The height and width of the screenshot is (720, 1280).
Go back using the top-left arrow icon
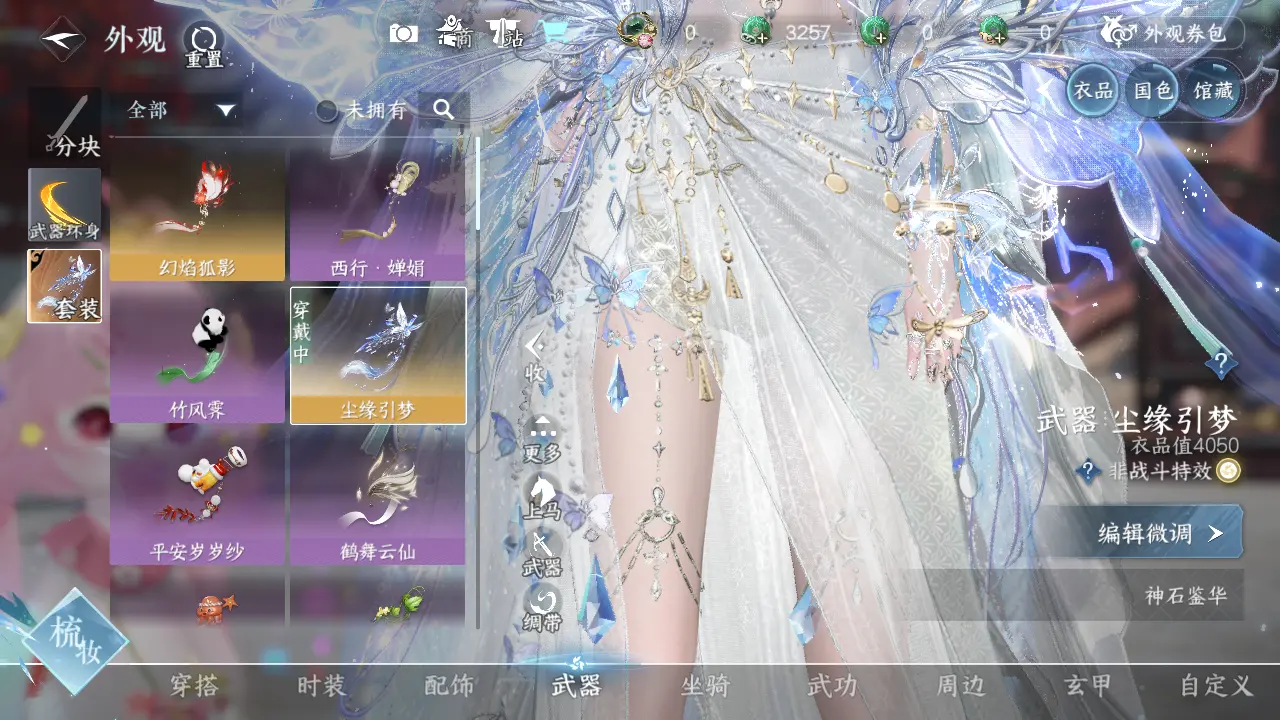pyautogui.click(x=62, y=39)
